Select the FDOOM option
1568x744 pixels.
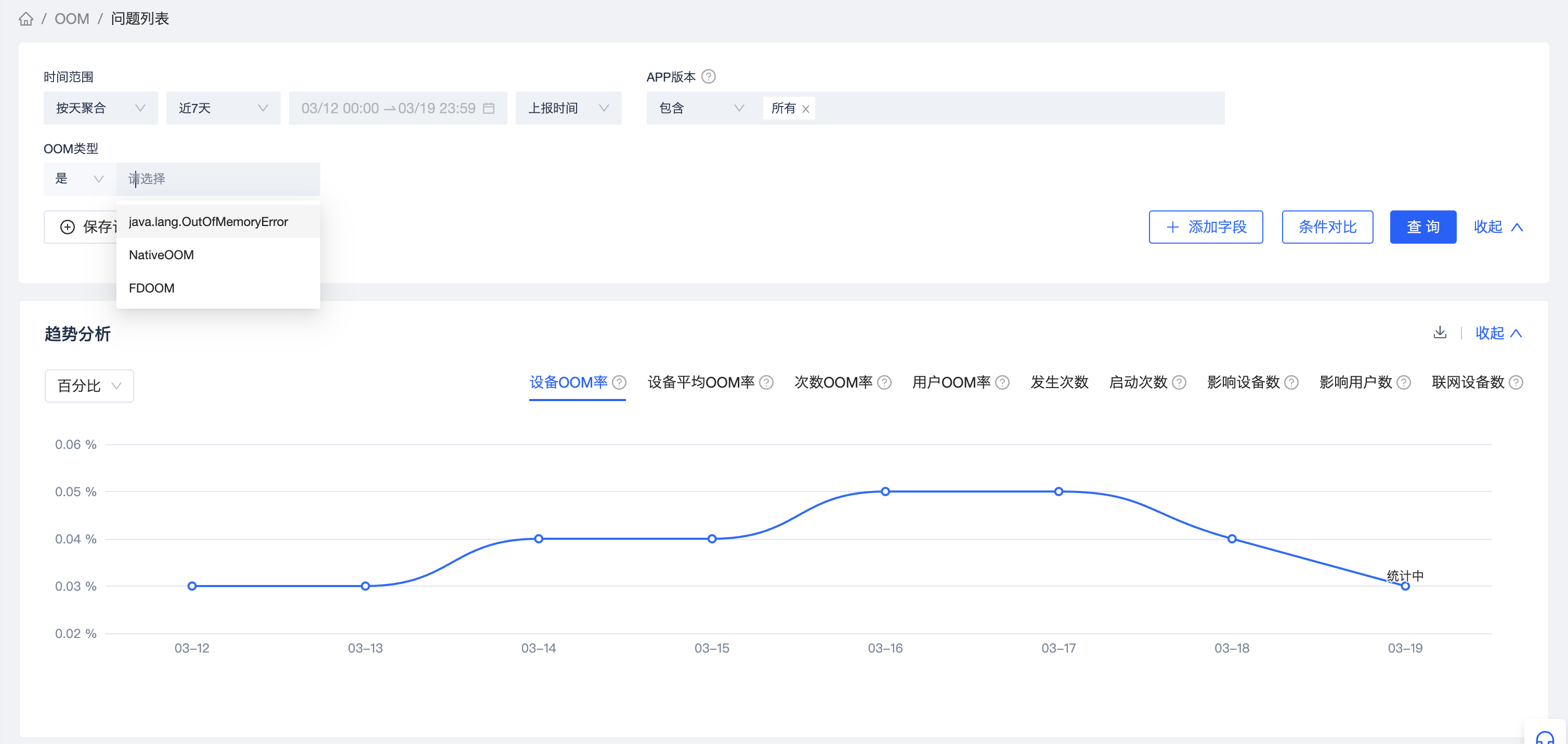pyautogui.click(x=218, y=288)
